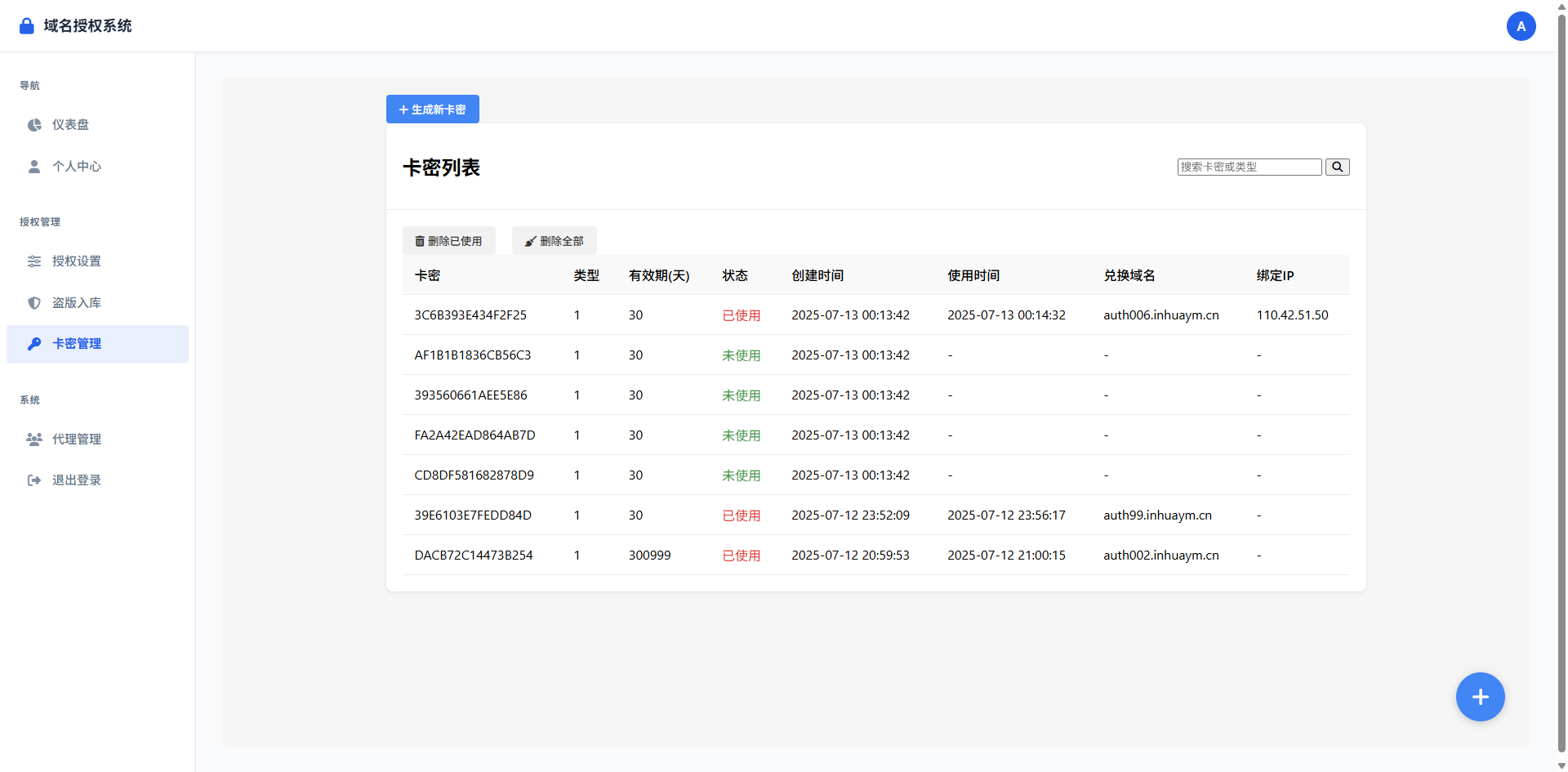
Task: Click 已使用 status of 3C6B393E434F2F25 row
Action: click(741, 315)
